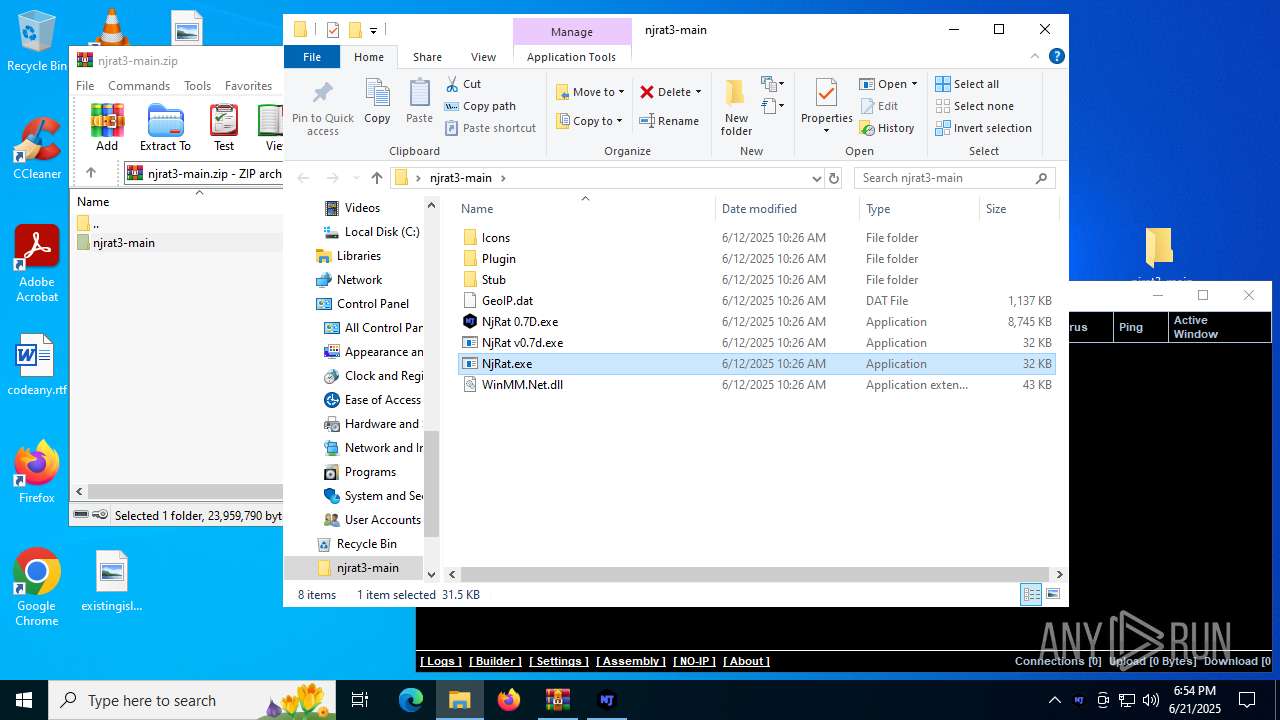Click Invert selection in ribbon

point(983,128)
